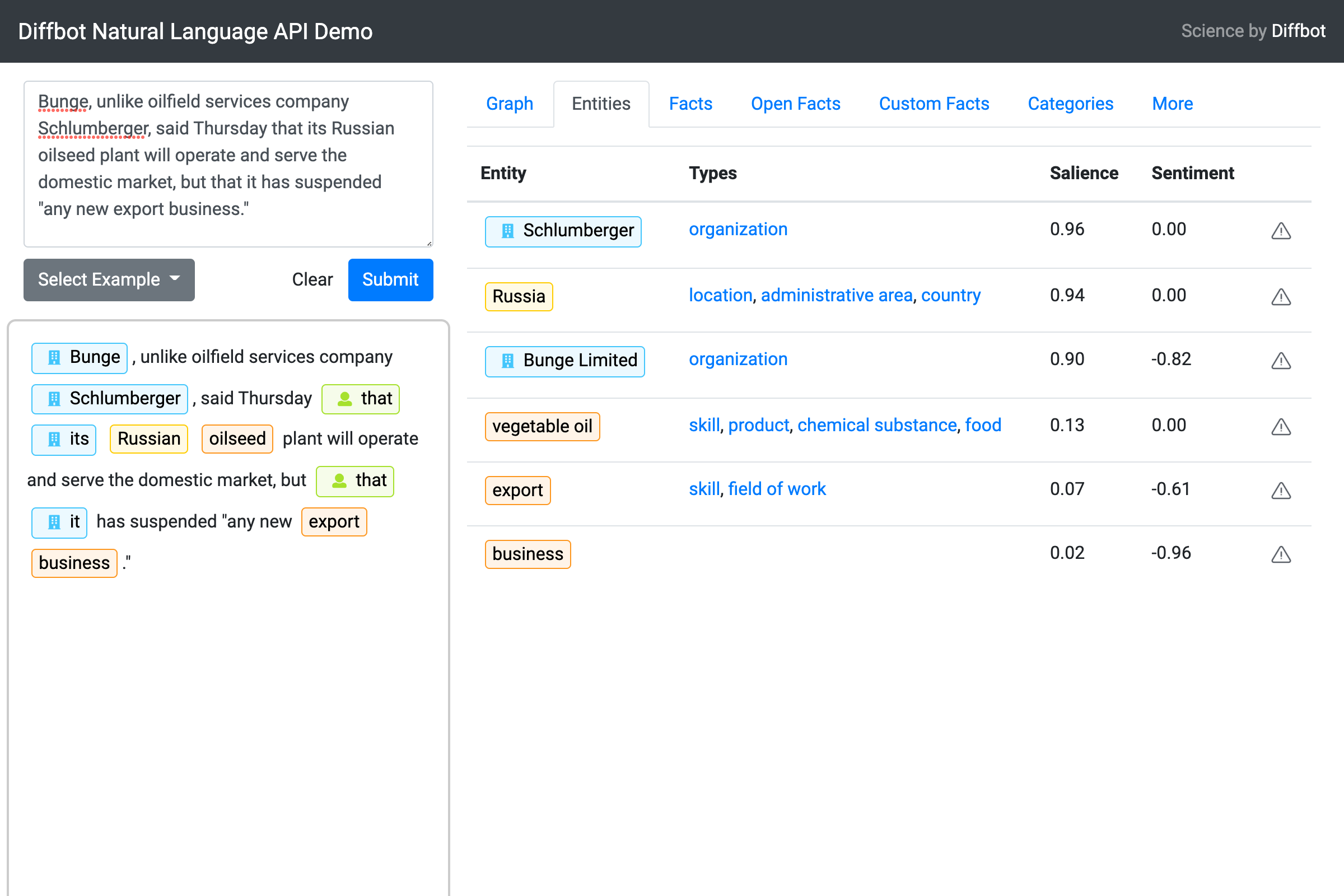The height and width of the screenshot is (896, 1344).
Task: Click salience value 0.13
Action: click(x=1067, y=425)
